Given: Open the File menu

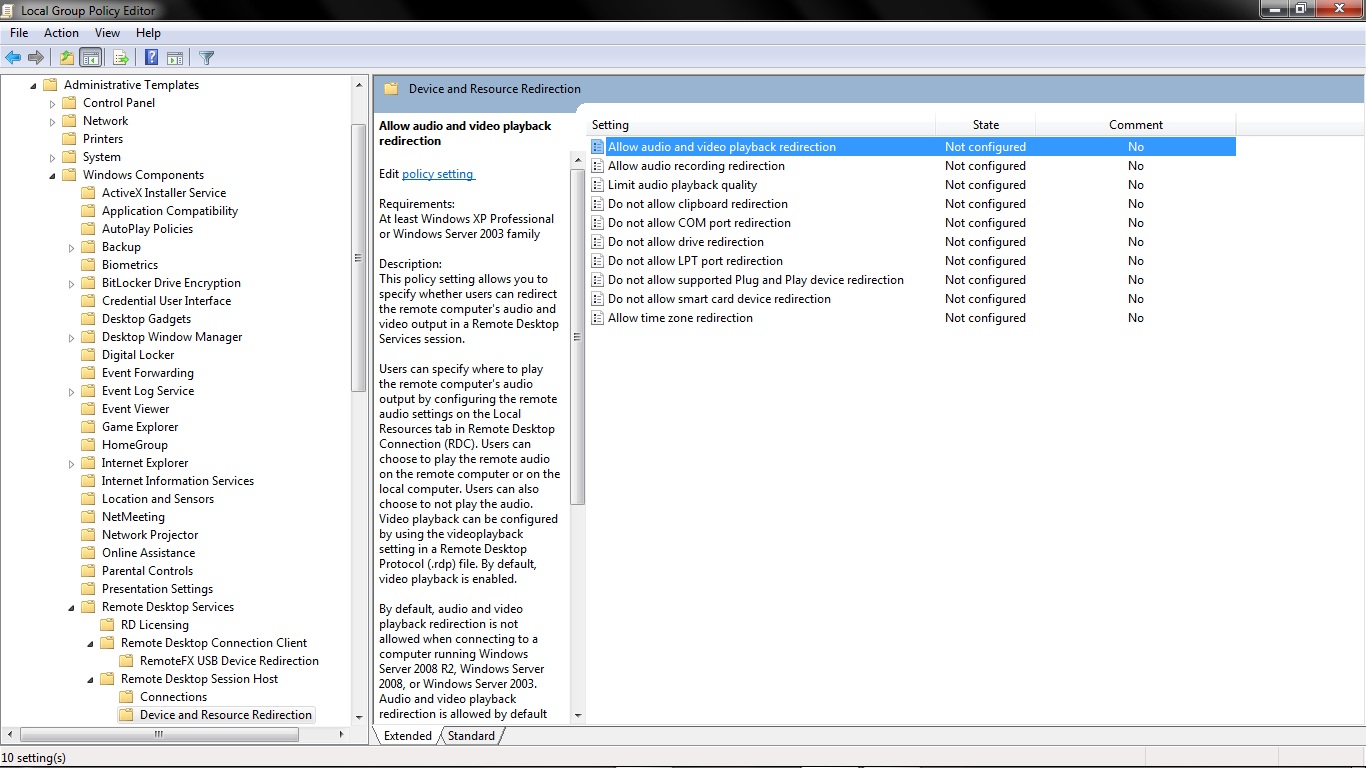Looking at the screenshot, I should point(19,33).
